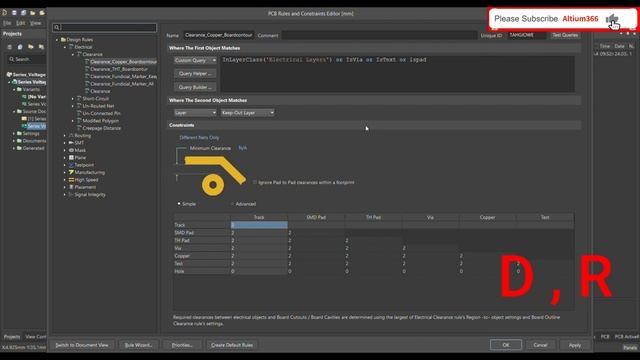Click the Plane category icon
The height and width of the screenshot is (360, 640).
pos(71,158)
